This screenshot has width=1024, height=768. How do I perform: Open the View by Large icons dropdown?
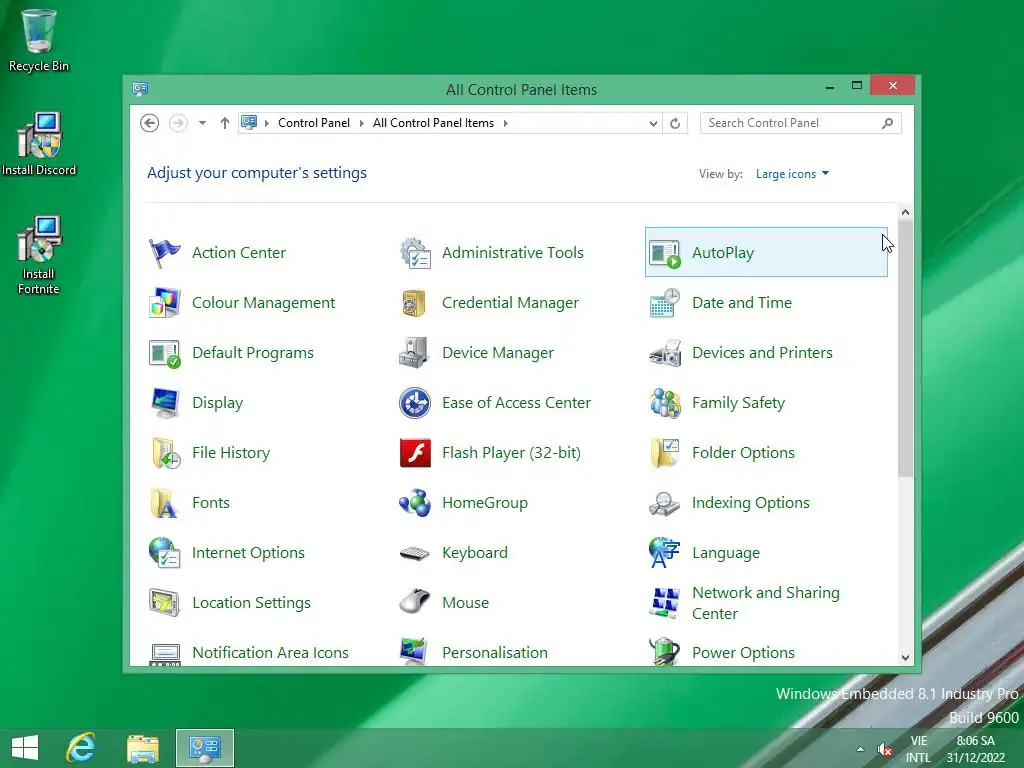(792, 174)
